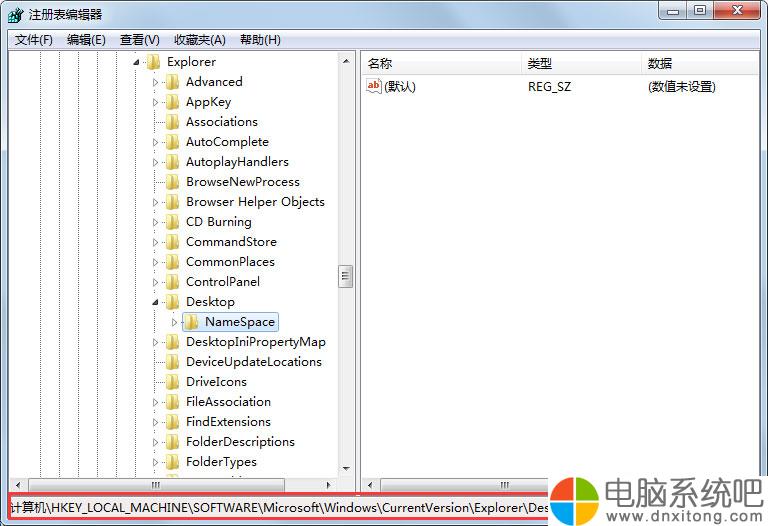This screenshot has height=526, width=768.
Task: Click the FileAssociation folder icon
Action: pos(172,402)
